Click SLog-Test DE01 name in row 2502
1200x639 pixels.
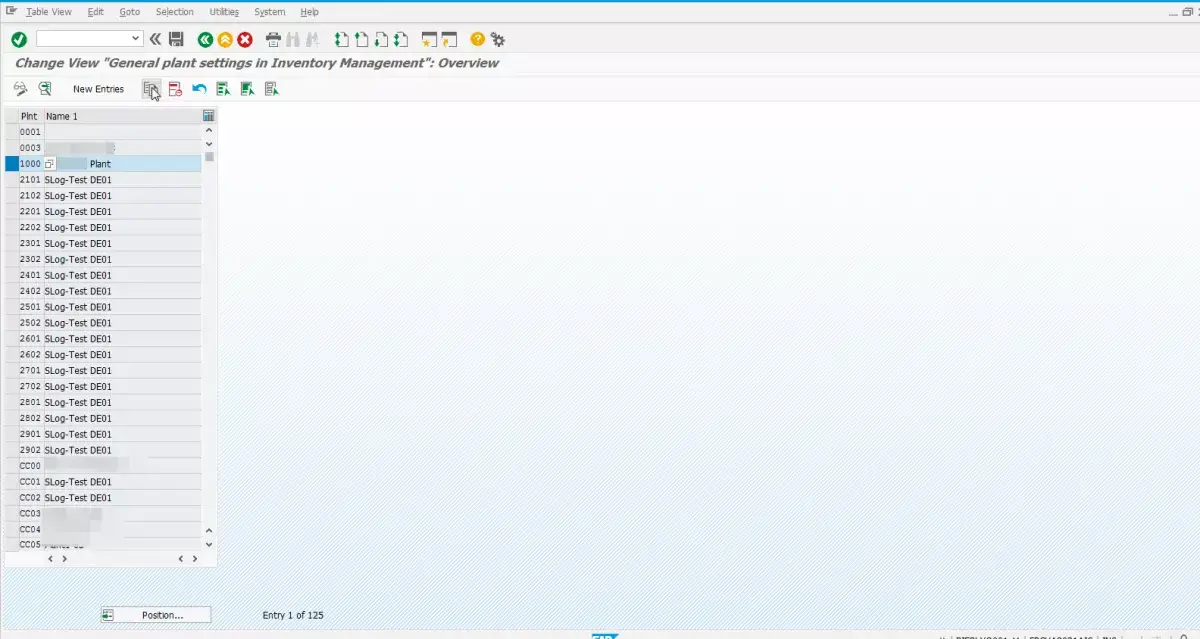[x=78, y=323]
